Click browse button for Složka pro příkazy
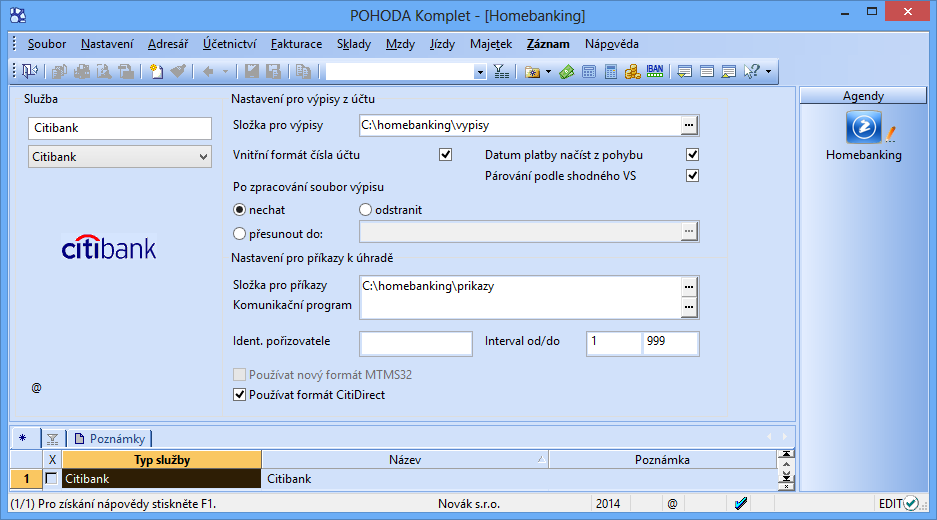The width and height of the screenshot is (937, 520). (x=689, y=286)
